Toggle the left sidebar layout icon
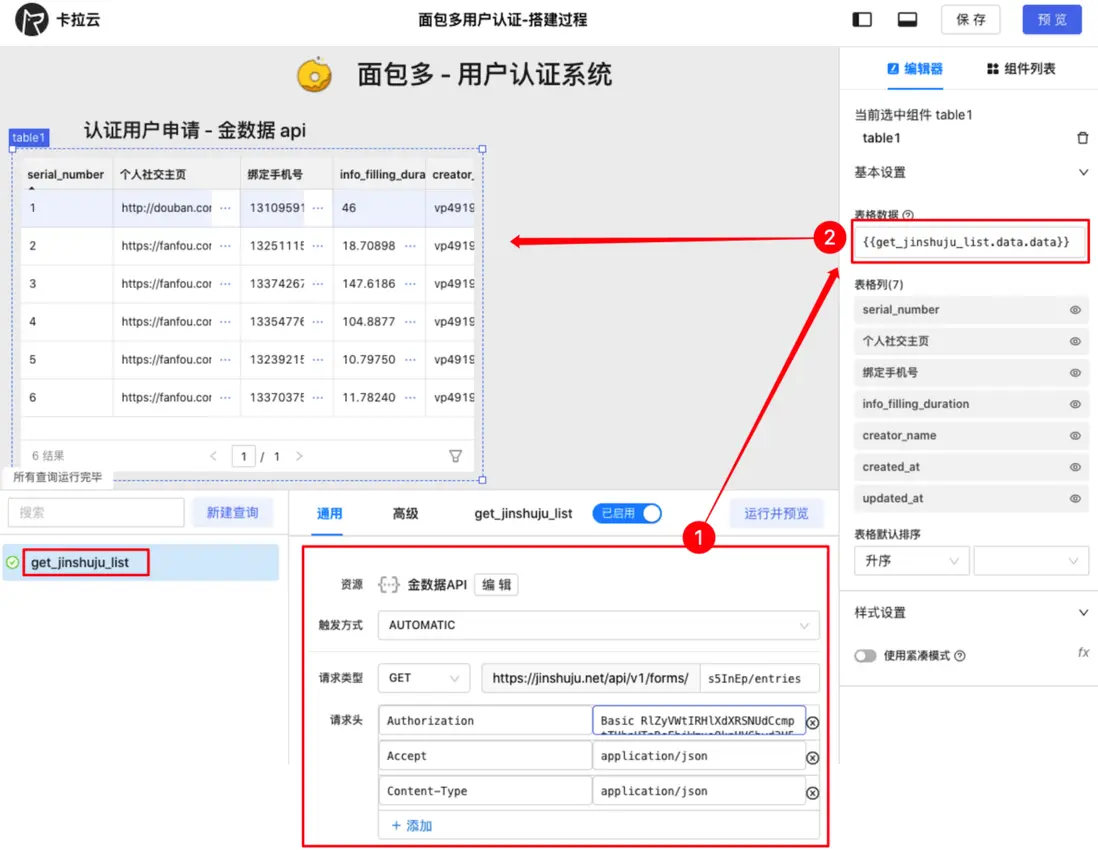 862,20
